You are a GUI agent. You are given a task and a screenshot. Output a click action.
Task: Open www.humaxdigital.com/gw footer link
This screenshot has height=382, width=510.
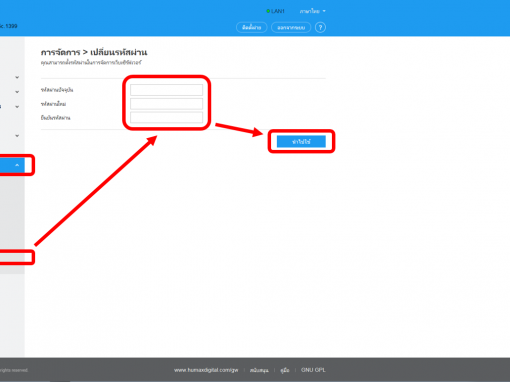tap(206, 370)
